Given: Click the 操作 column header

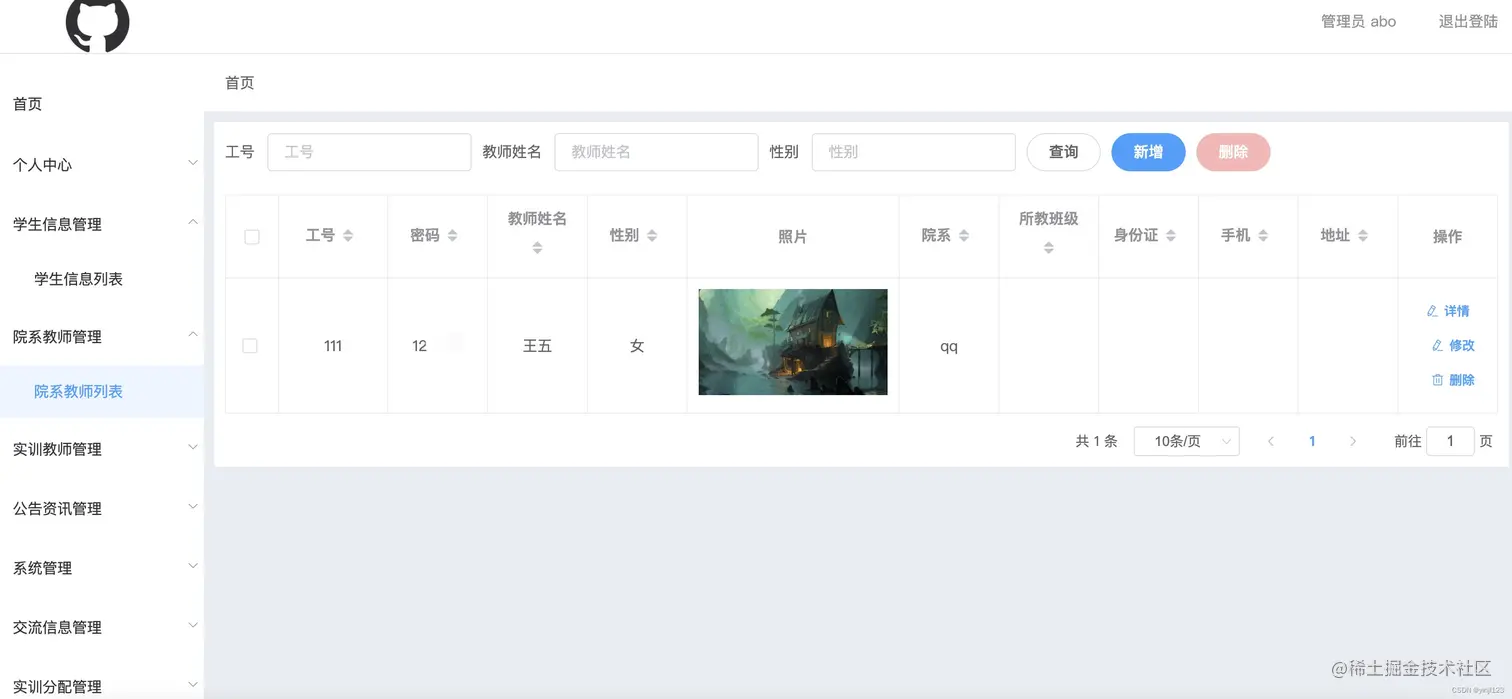Looking at the screenshot, I should click(x=1447, y=237).
